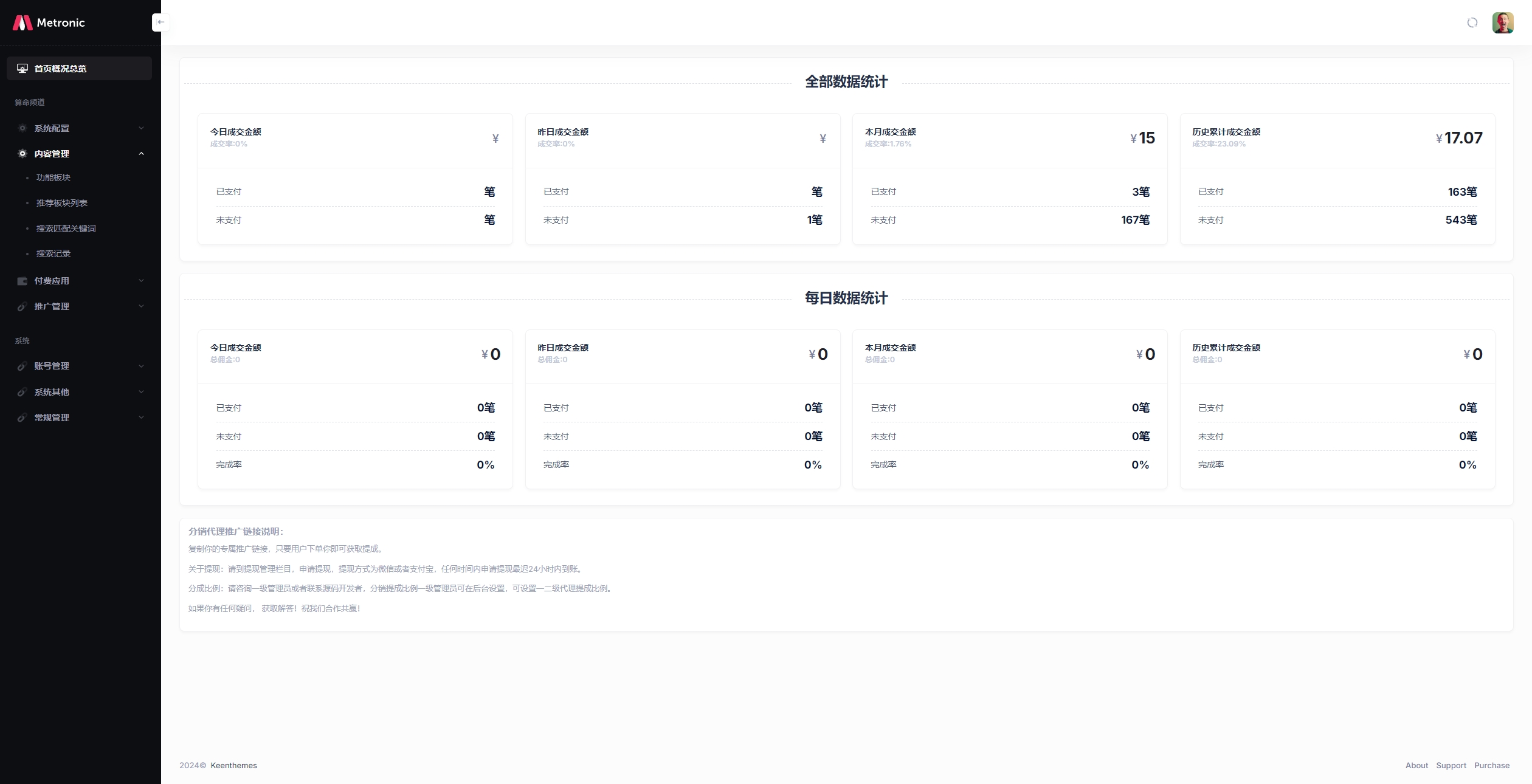This screenshot has height=784, width=1532.
Task: Click the 系统配置 sidebar icon
Action: click(x=22, y=127)
